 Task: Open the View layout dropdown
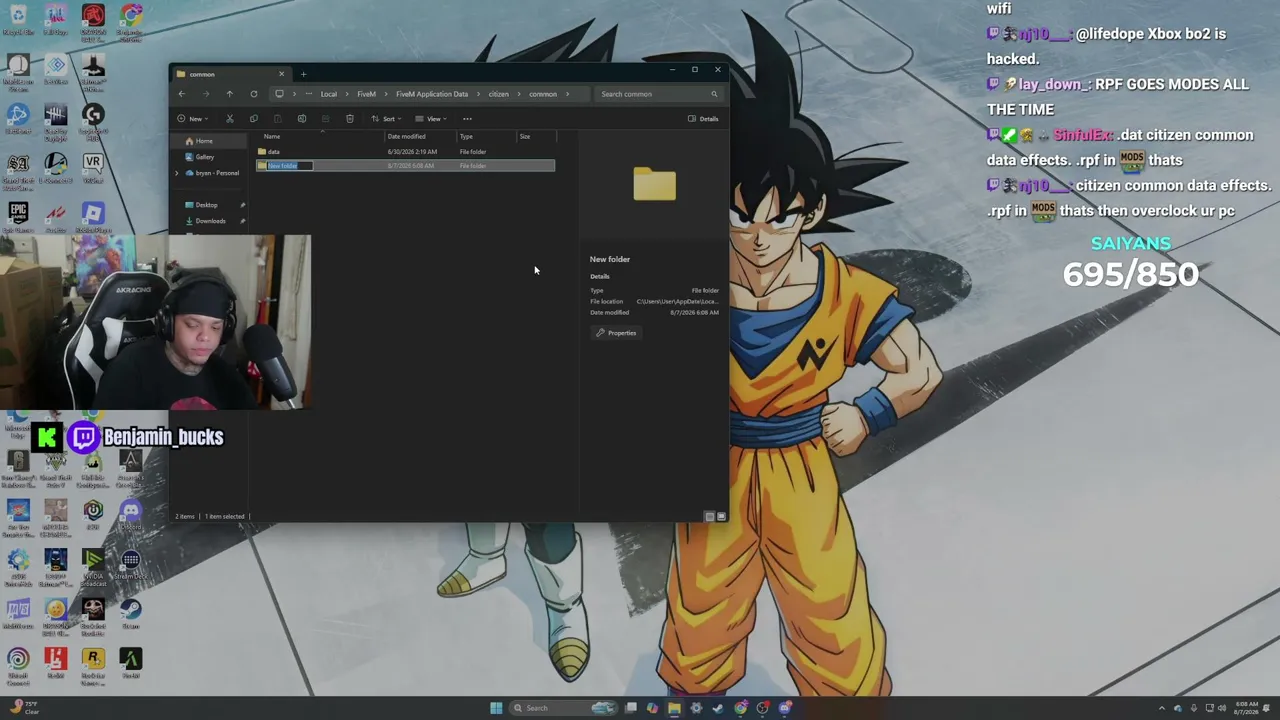click(x=431, y=119)
